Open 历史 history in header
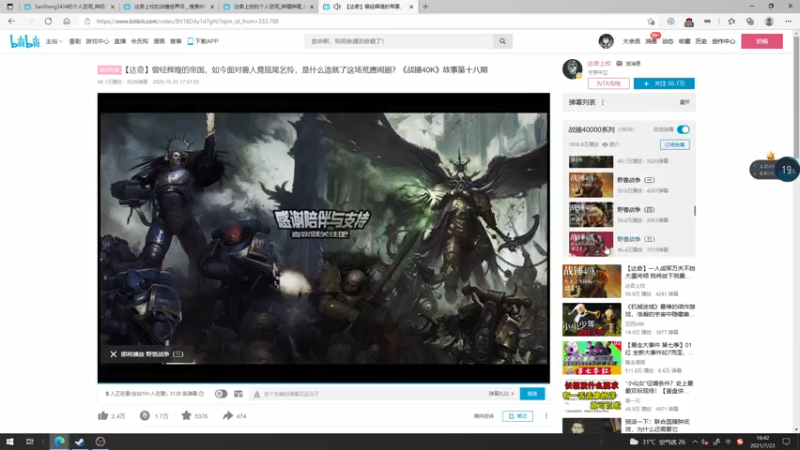The image size is (800, 450). pos(701,41)
